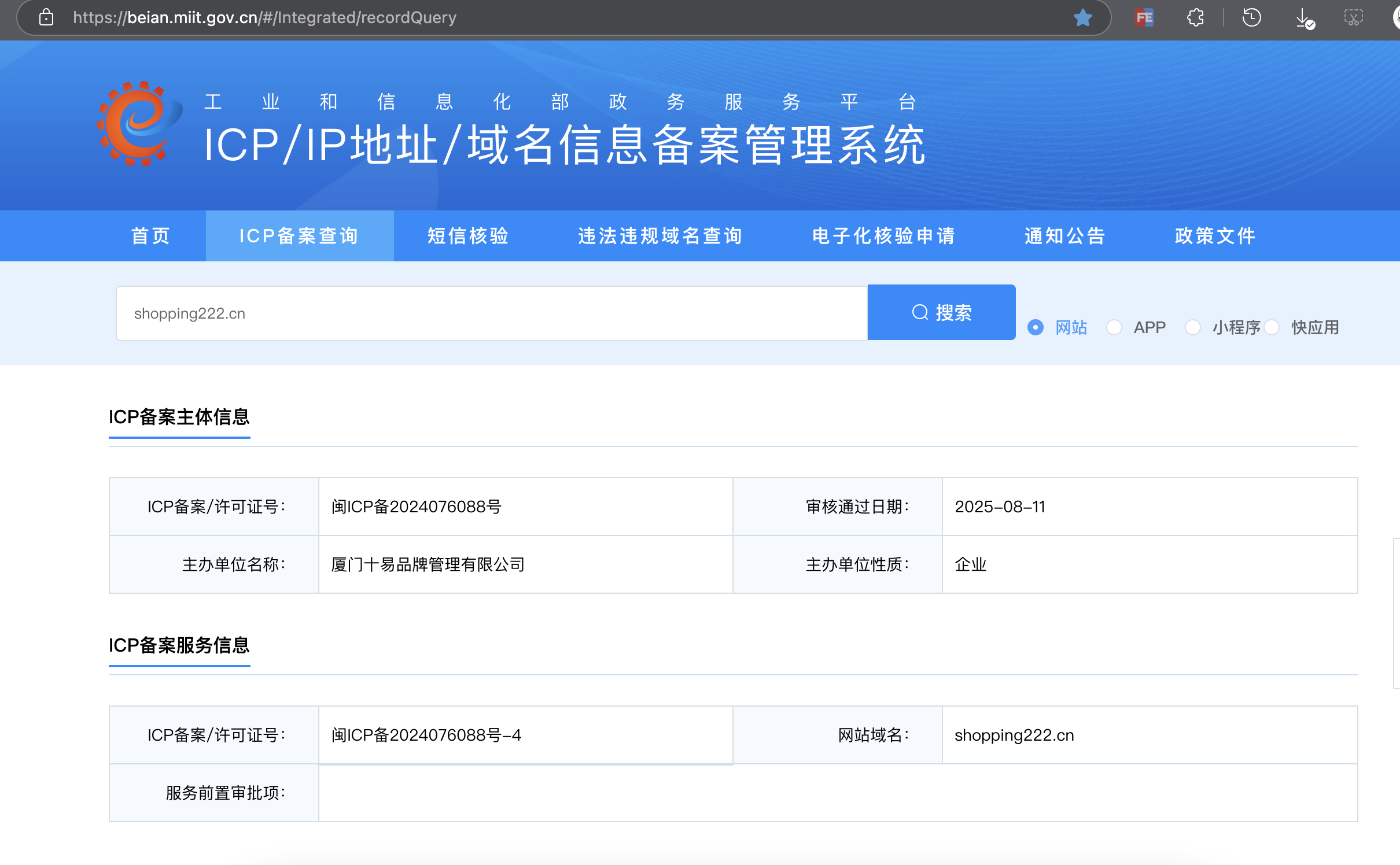This screenshot has width=1400, height=865.
Task: Select the 小程序 radio button
Action: pos(1193,327)
